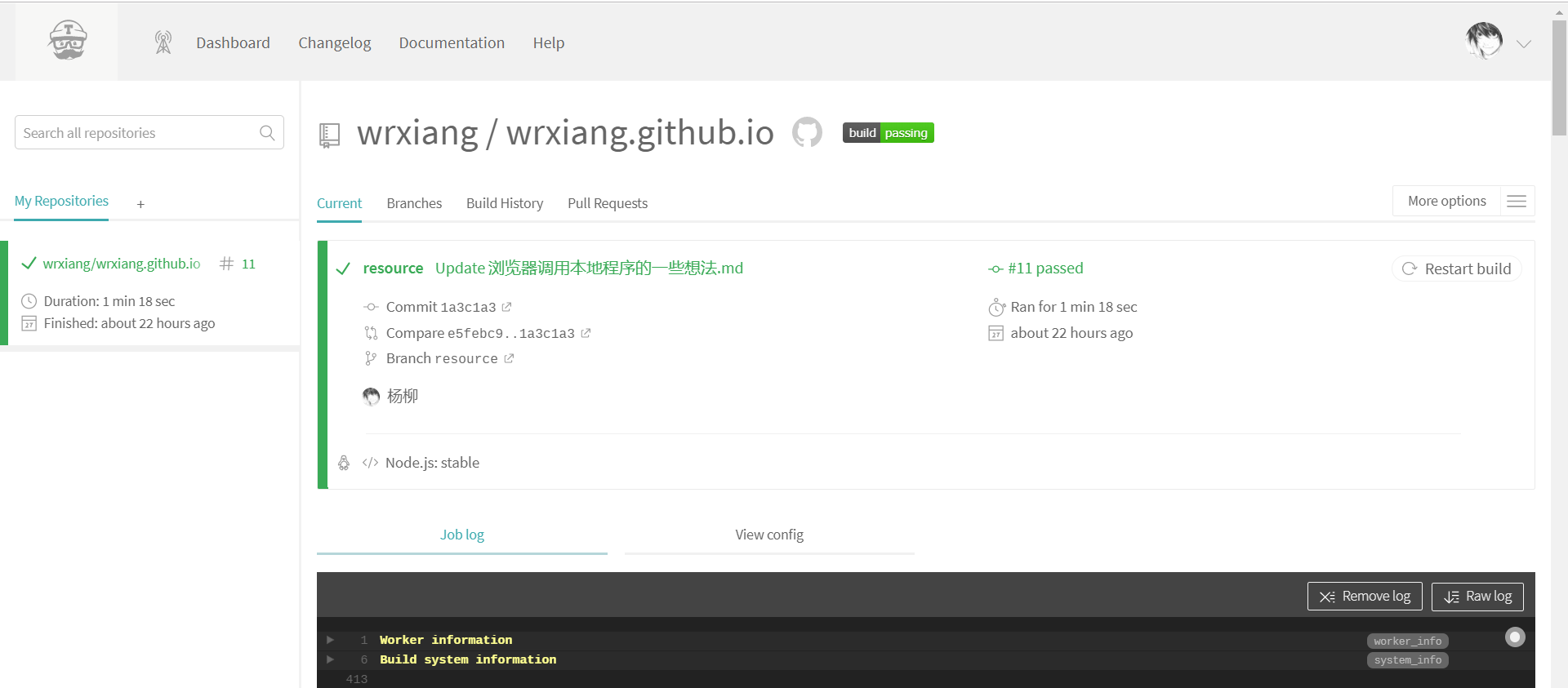The image size is (1568, 688).
Task: Click the build passing badge
Action: tap(889, 133)
